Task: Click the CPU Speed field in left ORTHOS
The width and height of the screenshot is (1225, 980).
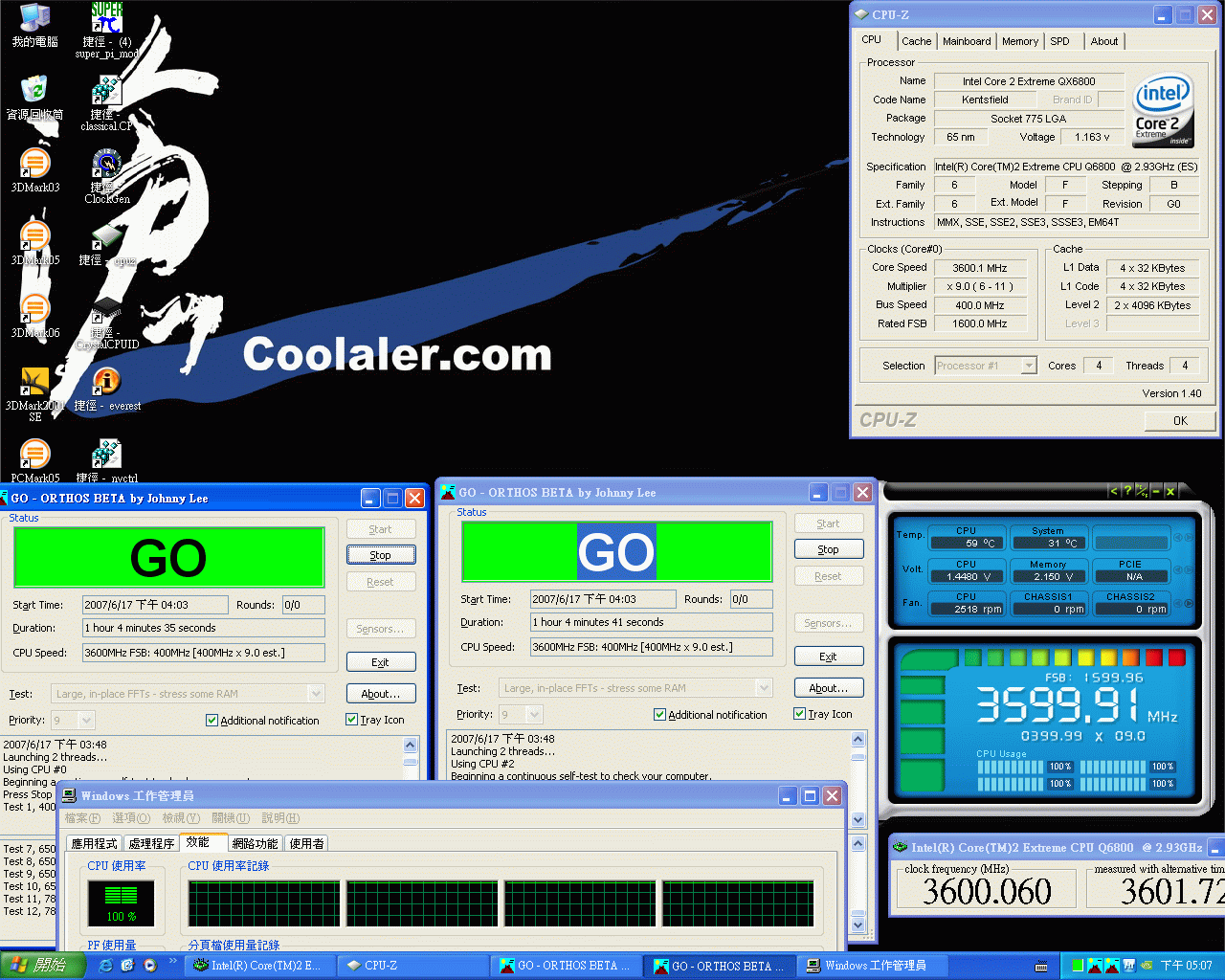Action: click(204, 653)
